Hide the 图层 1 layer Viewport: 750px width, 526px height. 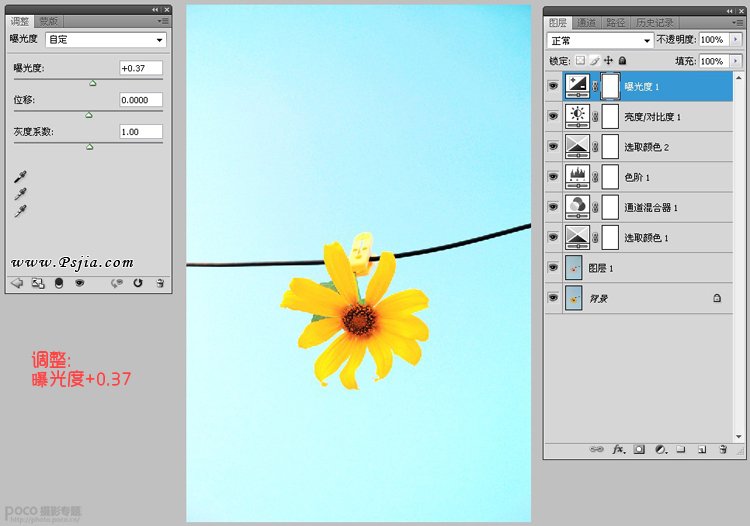coord(553,267)
